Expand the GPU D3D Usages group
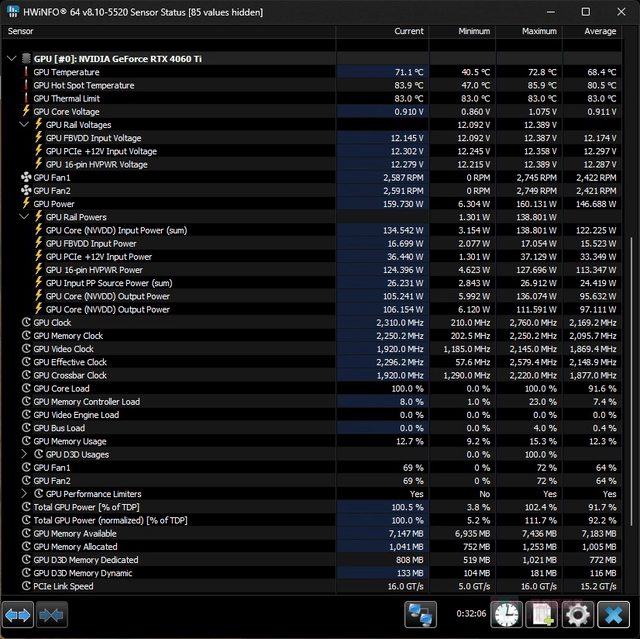 tap(25, 454)
